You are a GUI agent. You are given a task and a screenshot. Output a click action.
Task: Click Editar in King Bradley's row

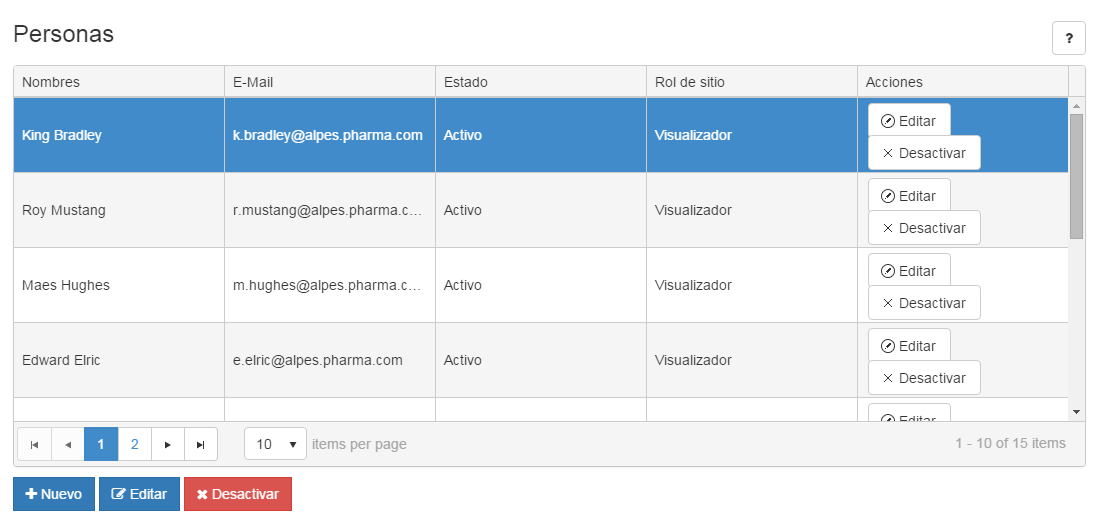909,121
